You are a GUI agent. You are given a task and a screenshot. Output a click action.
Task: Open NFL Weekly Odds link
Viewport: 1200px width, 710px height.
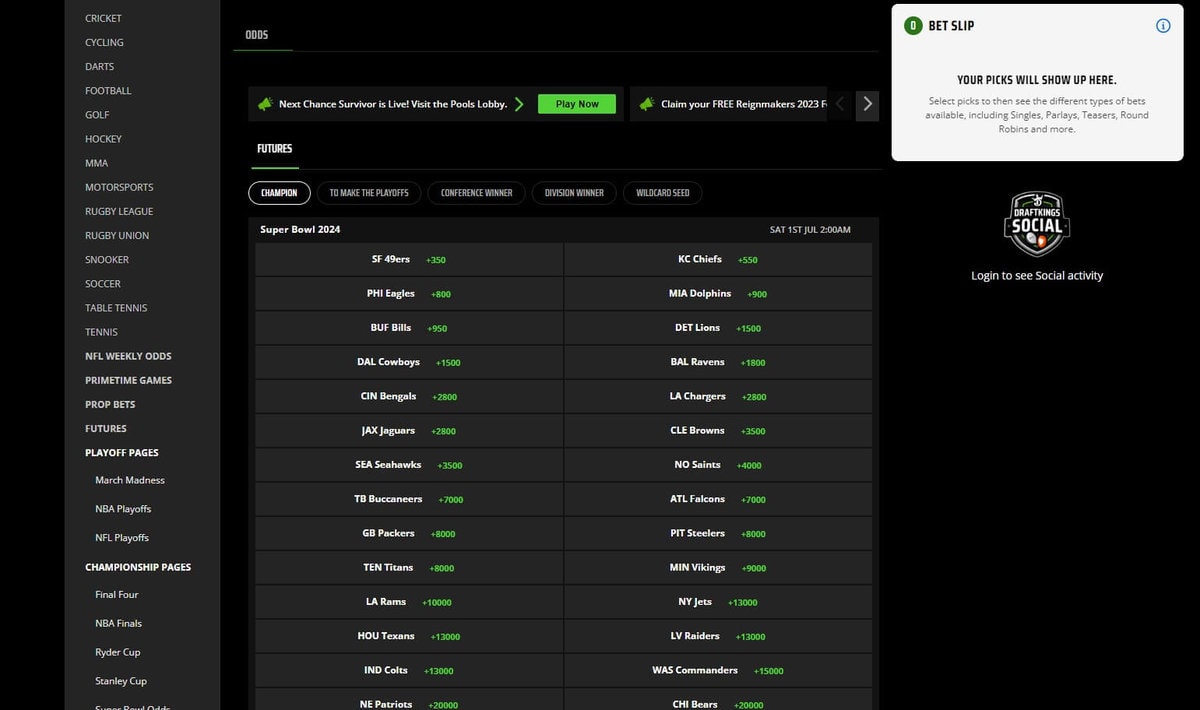point(128,356)
